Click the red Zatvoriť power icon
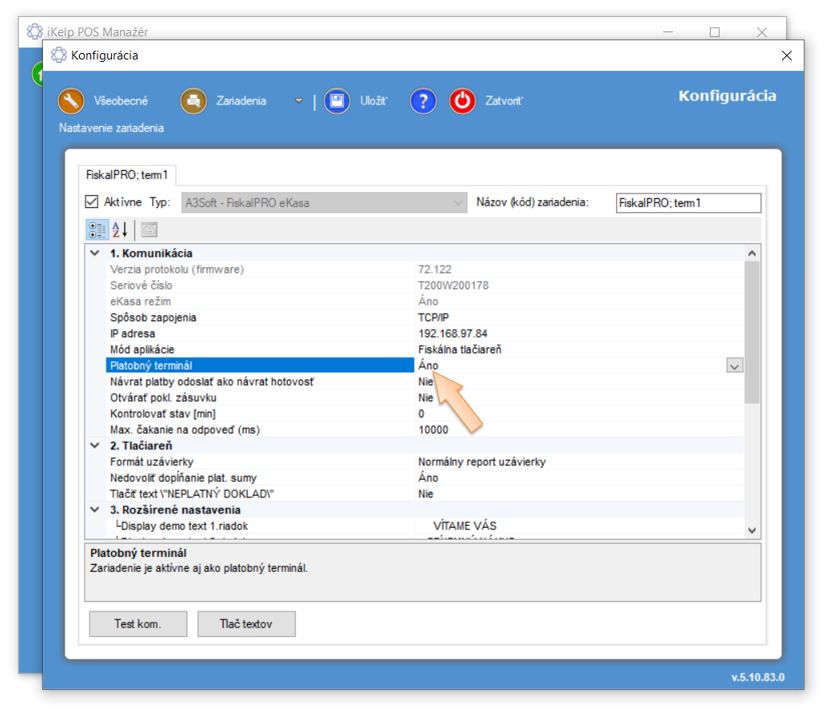This screenshot has height=710, width=827. pos(462,101)
